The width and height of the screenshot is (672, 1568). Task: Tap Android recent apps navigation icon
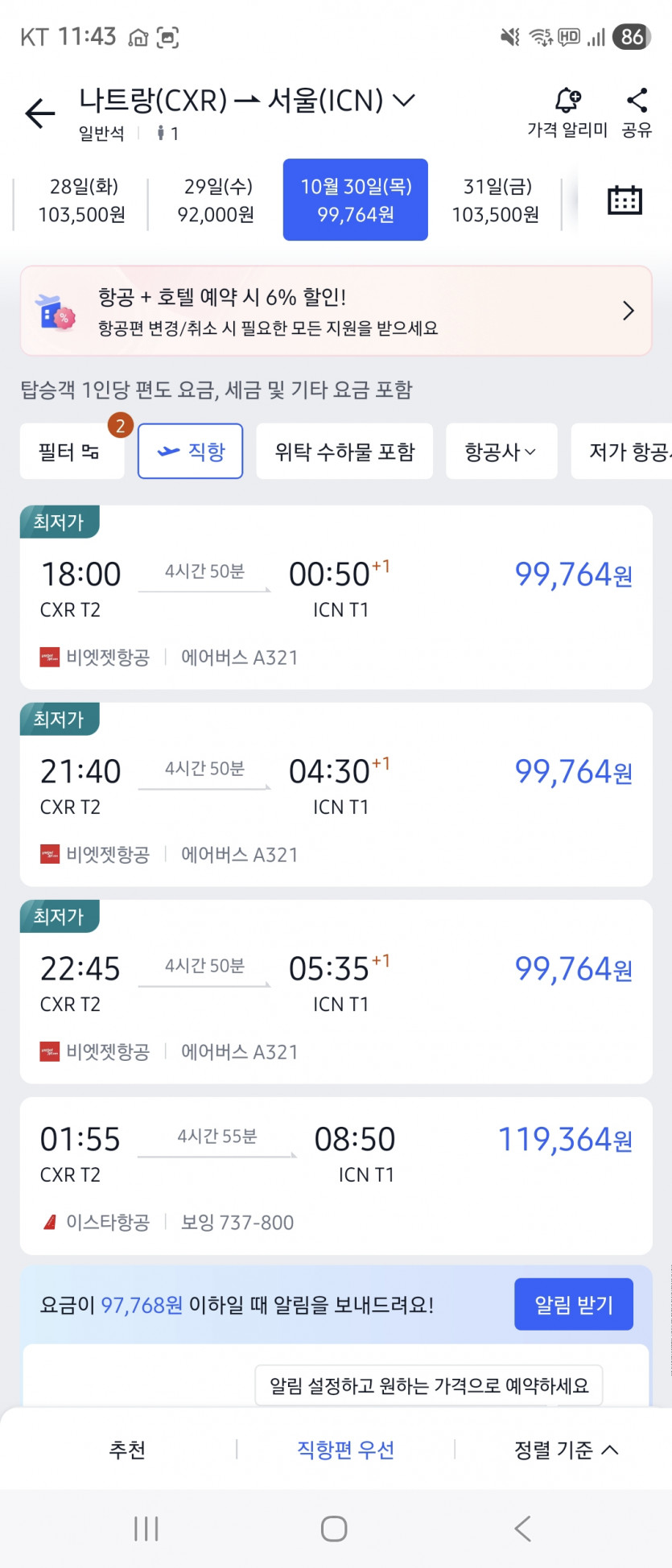tap(146, 1528)
